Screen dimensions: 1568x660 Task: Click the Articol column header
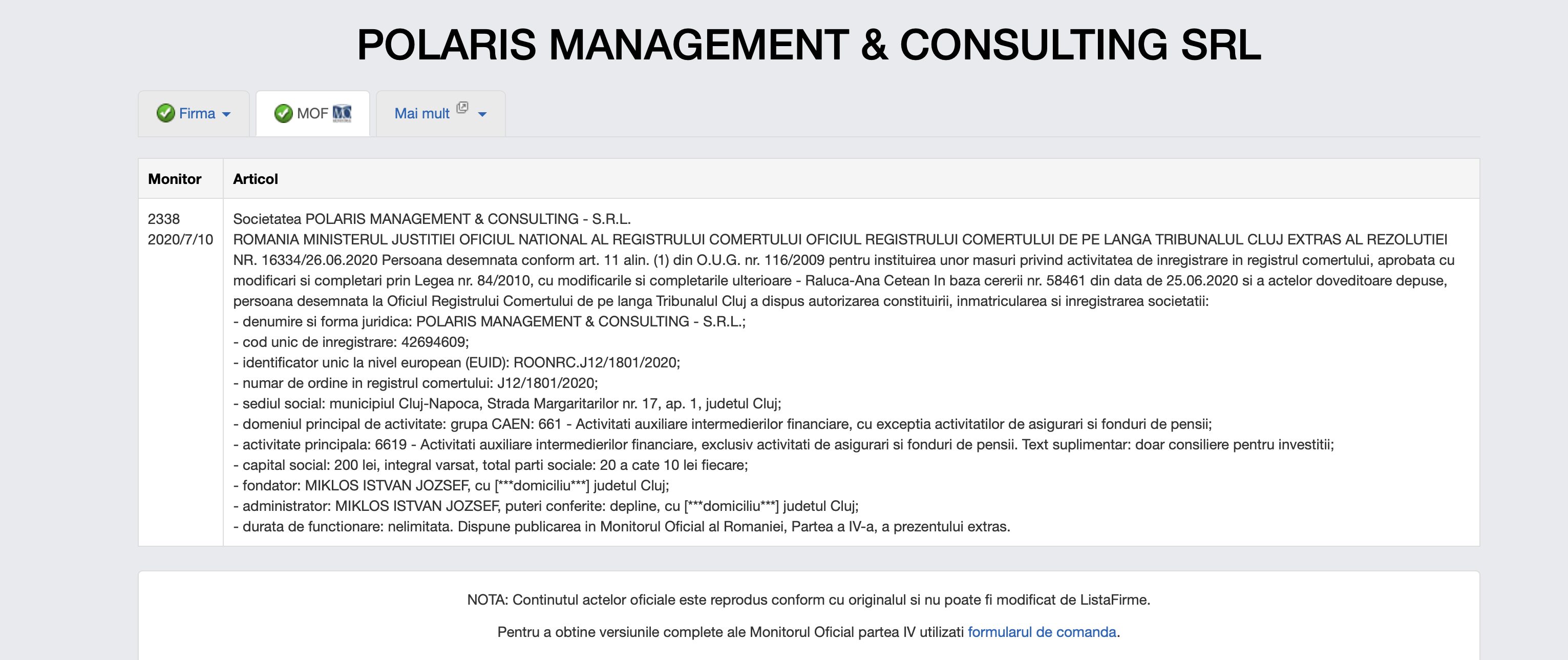[256, 179]
